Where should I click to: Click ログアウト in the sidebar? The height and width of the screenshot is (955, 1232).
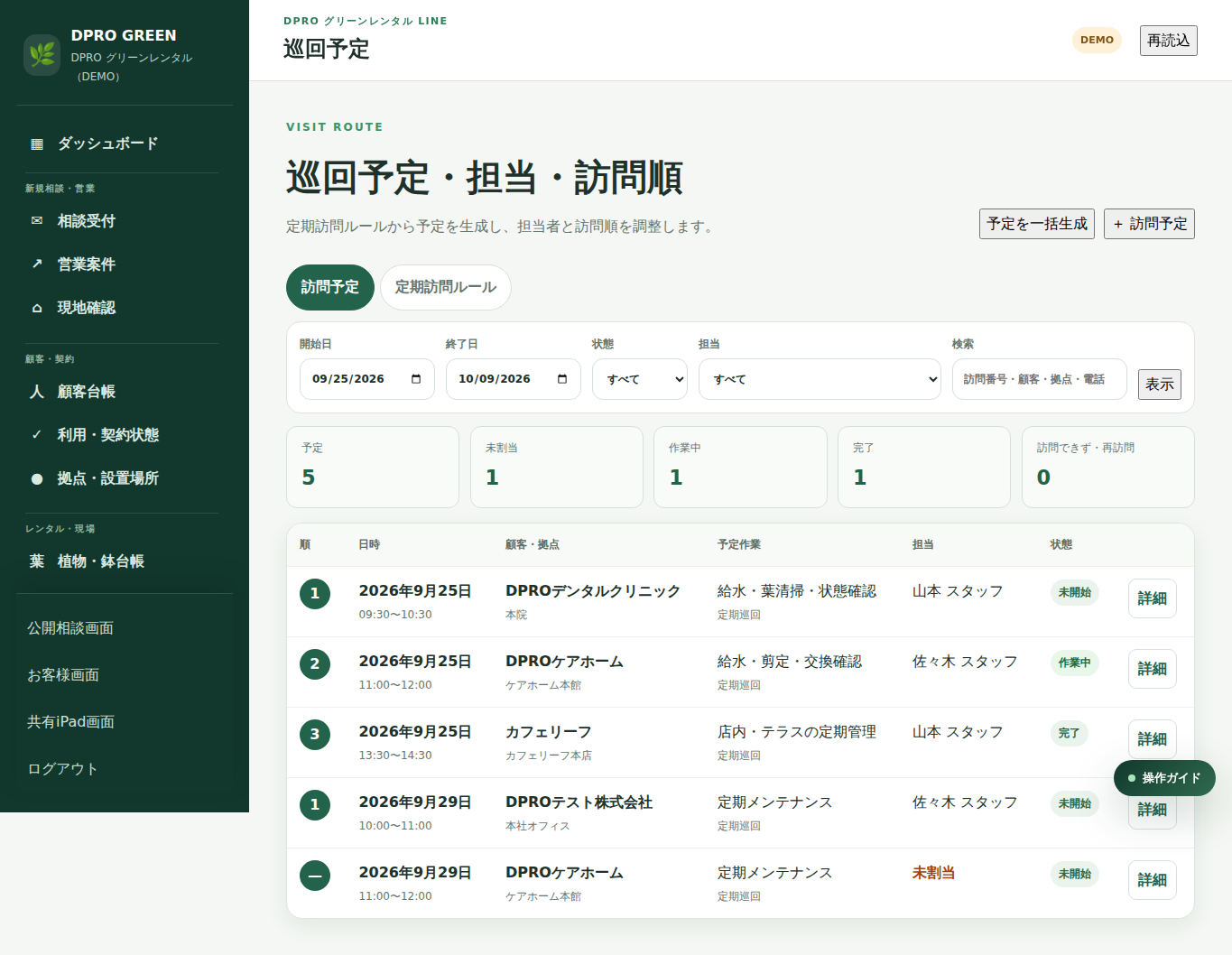click(62, 769)
